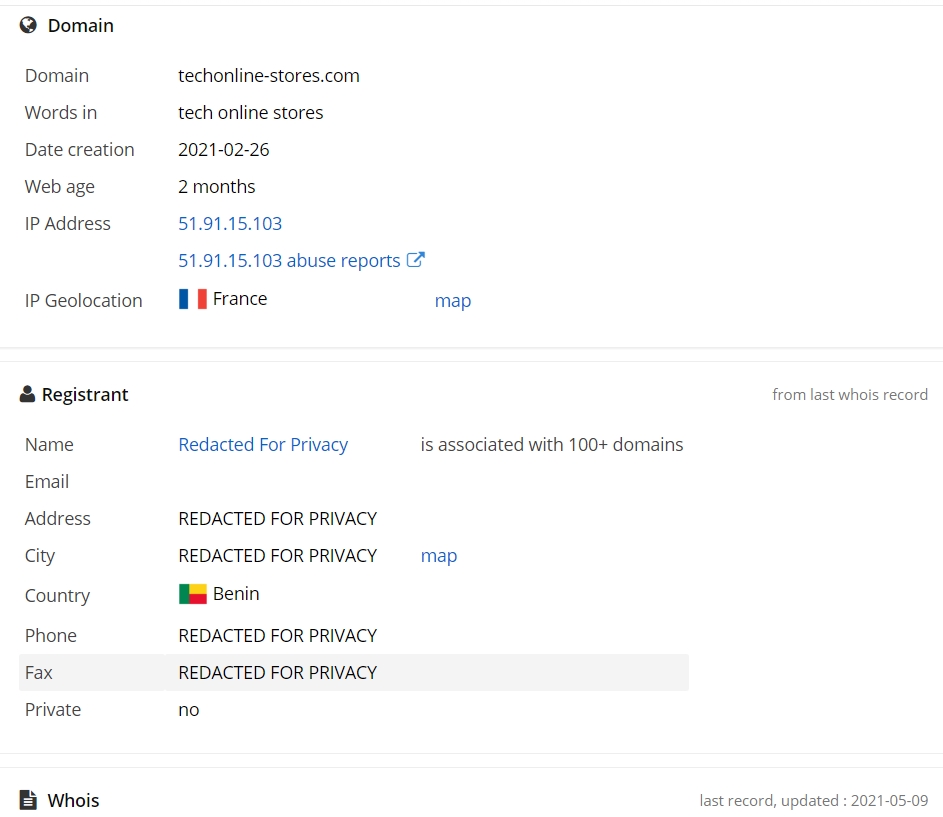
Task: Click the Date creation value 2021-02-26
Action: coord(224,150)
